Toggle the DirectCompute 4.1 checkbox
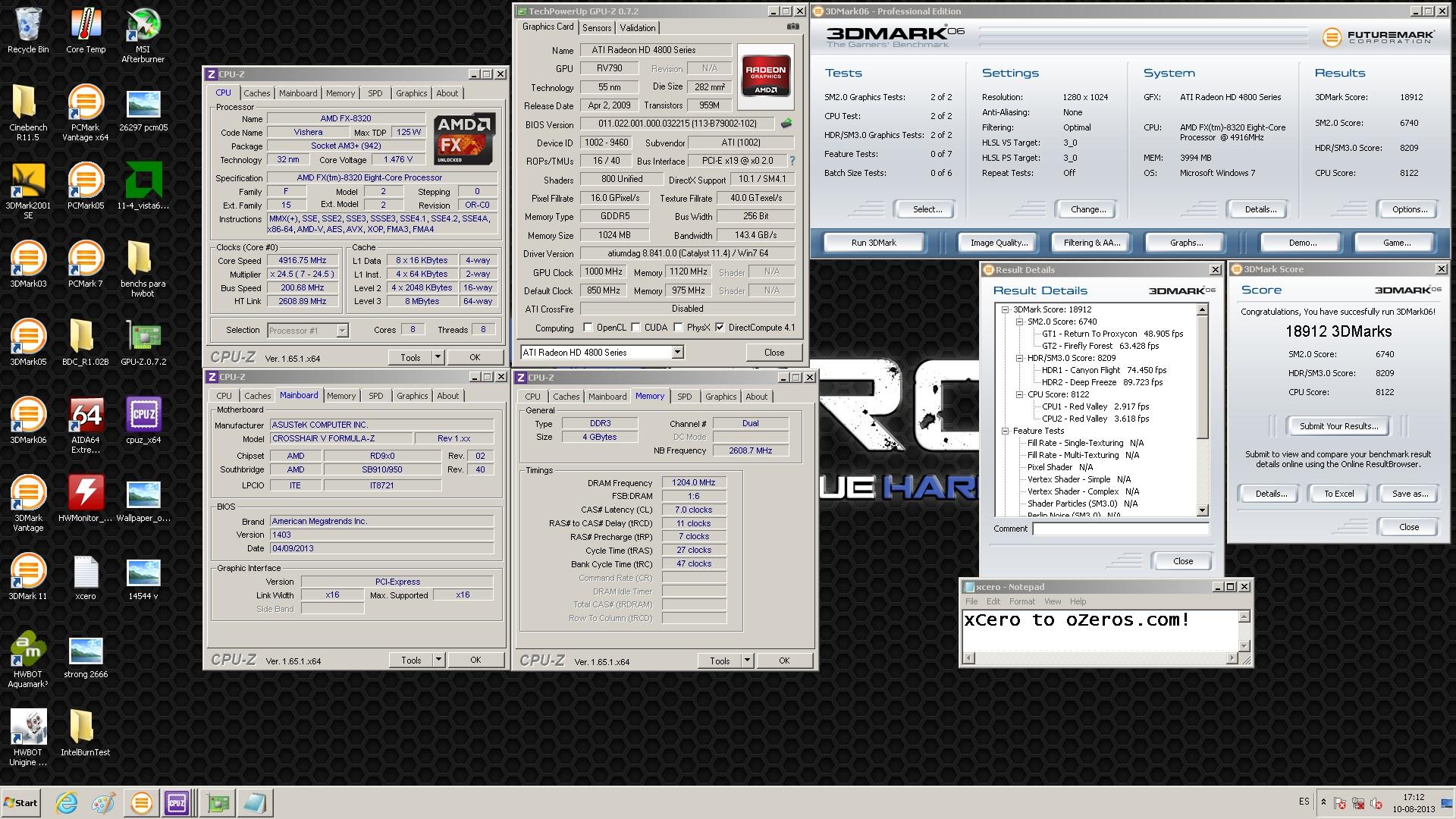The height and width of the screenshot is (819, 1456). 720,328
